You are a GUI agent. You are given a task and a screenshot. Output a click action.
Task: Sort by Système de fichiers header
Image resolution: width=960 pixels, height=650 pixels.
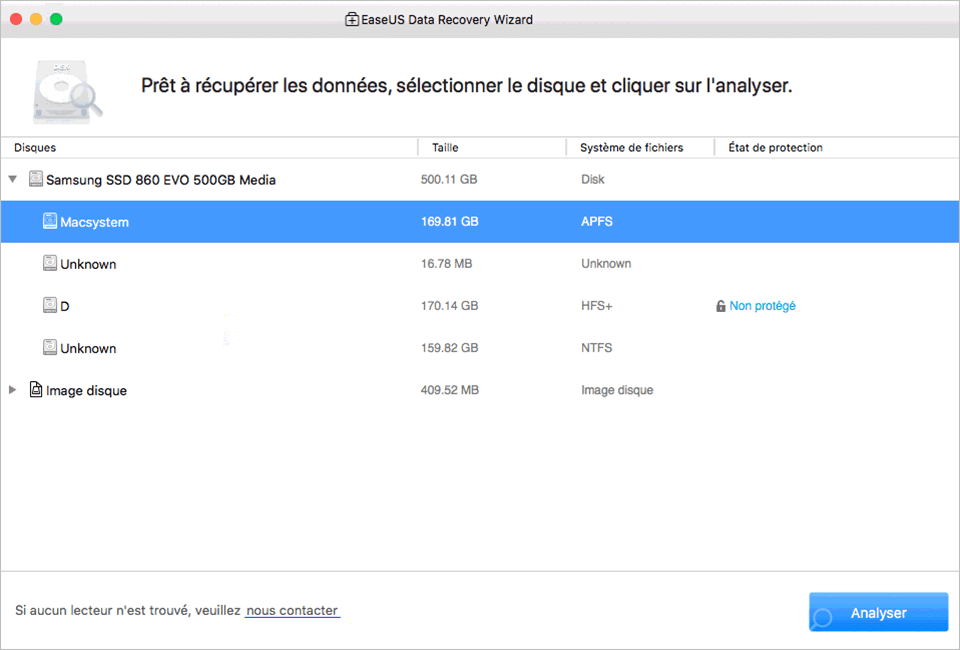[631, 148]
